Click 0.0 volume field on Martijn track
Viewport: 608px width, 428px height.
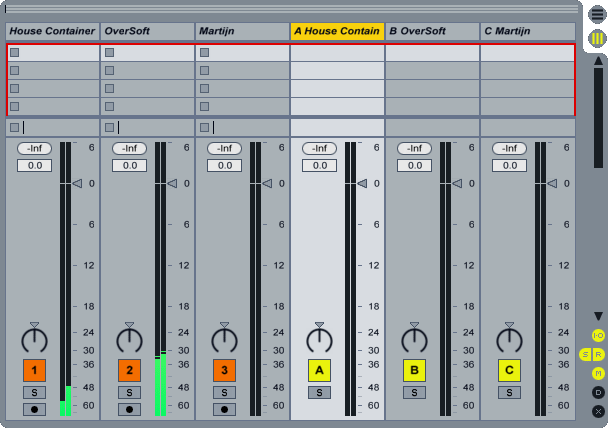click(x=224, y=166)
